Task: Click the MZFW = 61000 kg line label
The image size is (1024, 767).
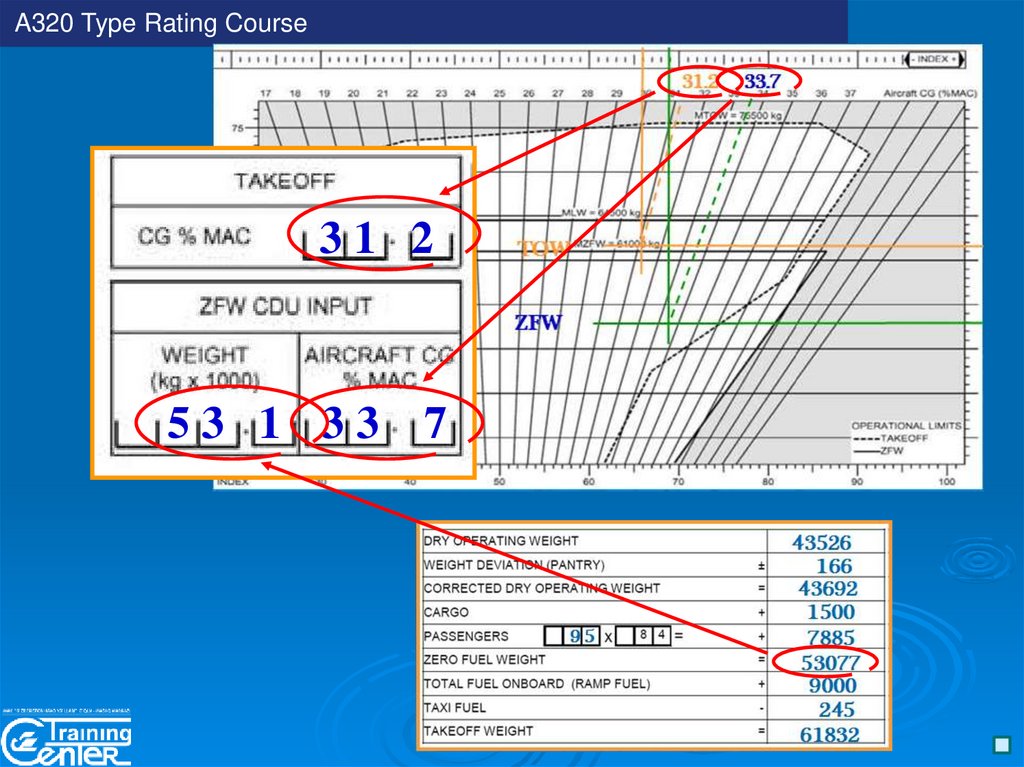Action: point(618,244)
